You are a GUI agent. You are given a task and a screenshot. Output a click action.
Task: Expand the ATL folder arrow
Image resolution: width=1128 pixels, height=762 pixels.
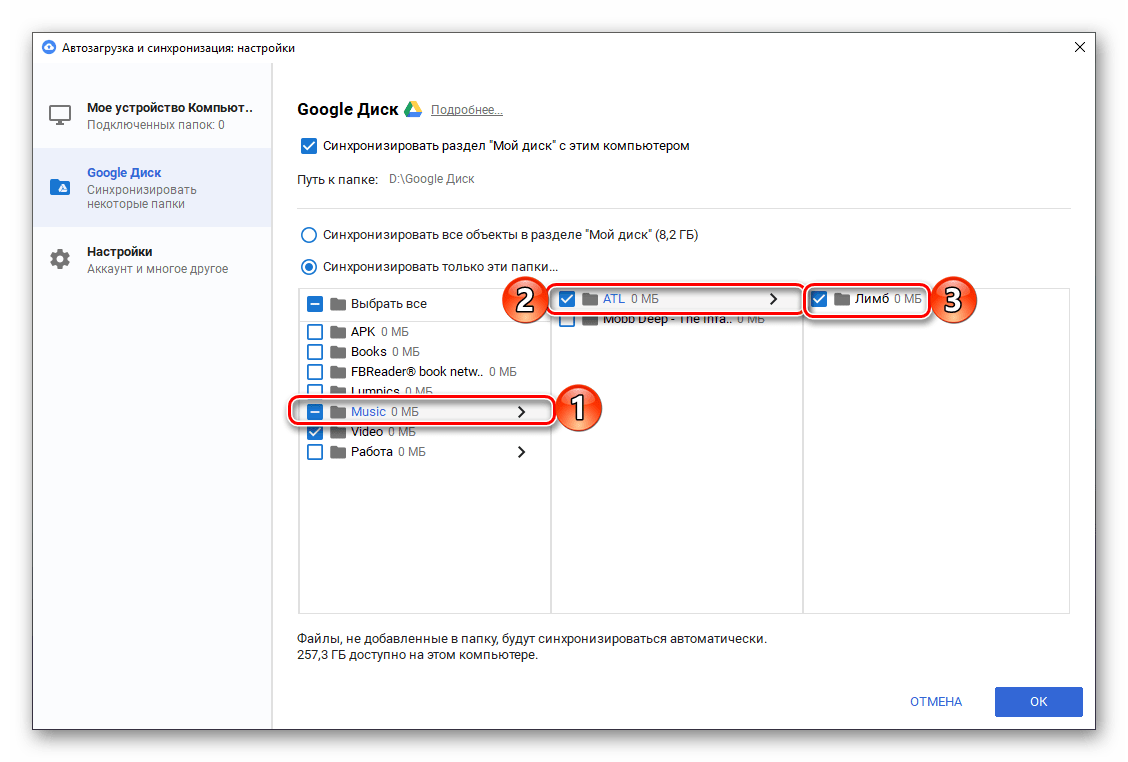(773, 299)
